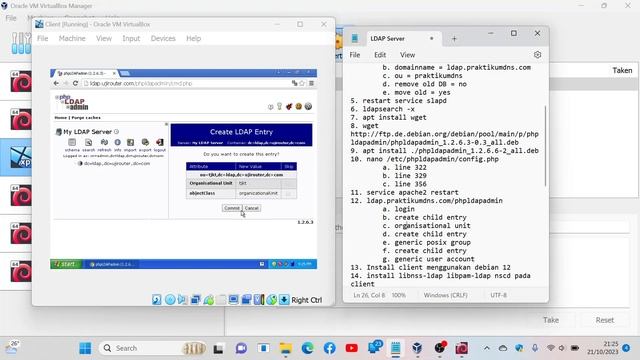The height and width of the screenshot is (360, 640).
Task: Reload the page in the VM browser
Action: tap(75, 83)
